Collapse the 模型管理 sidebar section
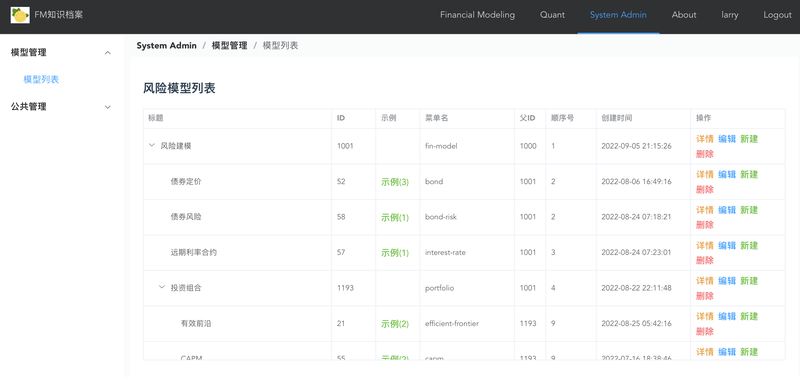This screenshot has height=377, width=800. (108, 53)
